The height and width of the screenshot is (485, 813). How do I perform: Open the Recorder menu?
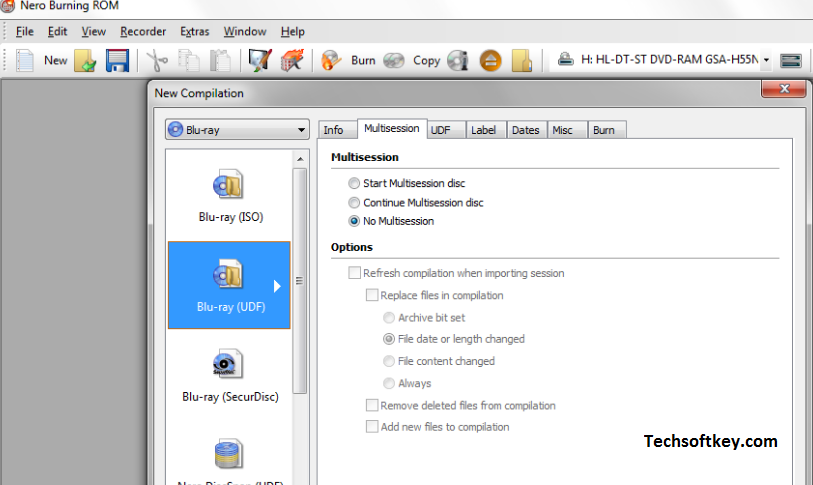point(143,32)
